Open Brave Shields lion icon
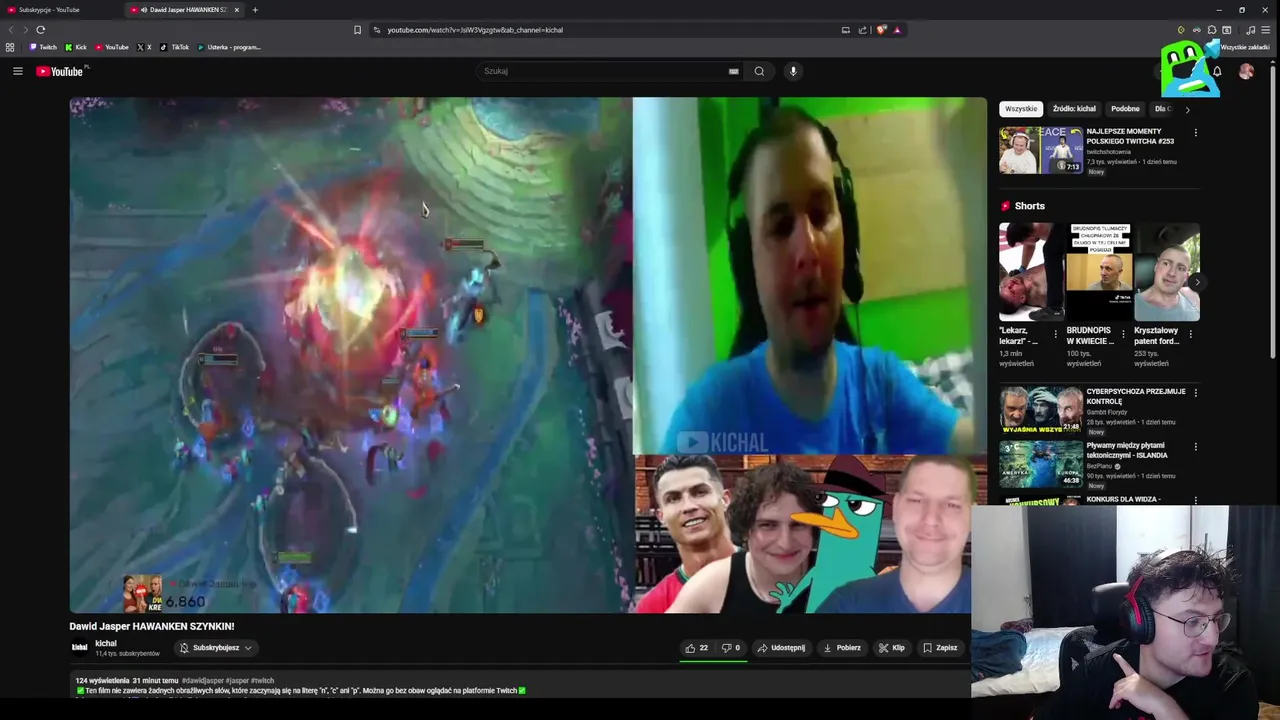 pos(881,30)
